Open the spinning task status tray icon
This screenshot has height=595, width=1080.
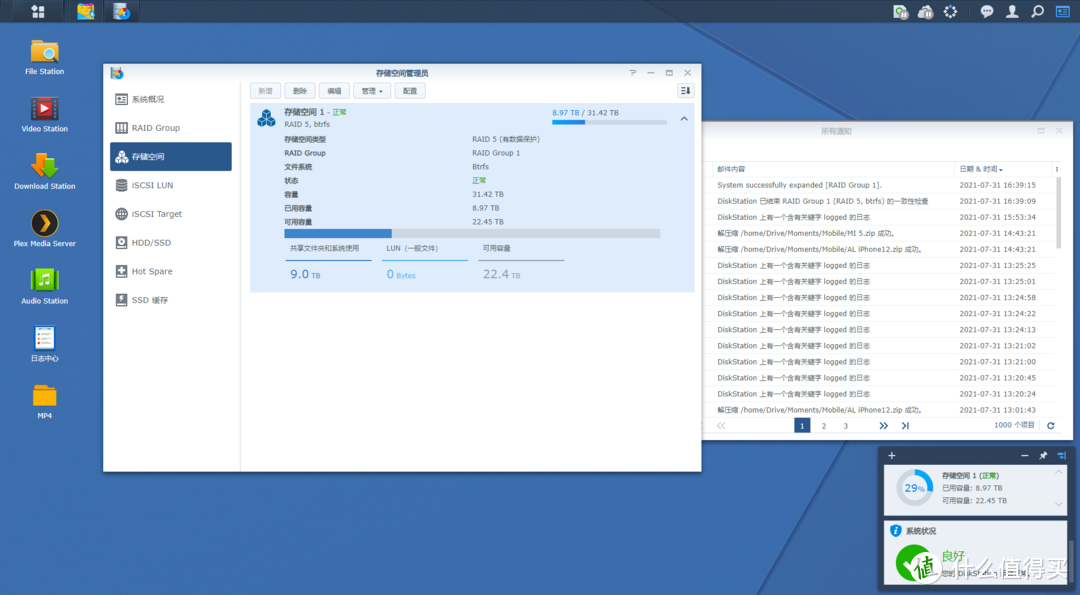tap(950, 11)
